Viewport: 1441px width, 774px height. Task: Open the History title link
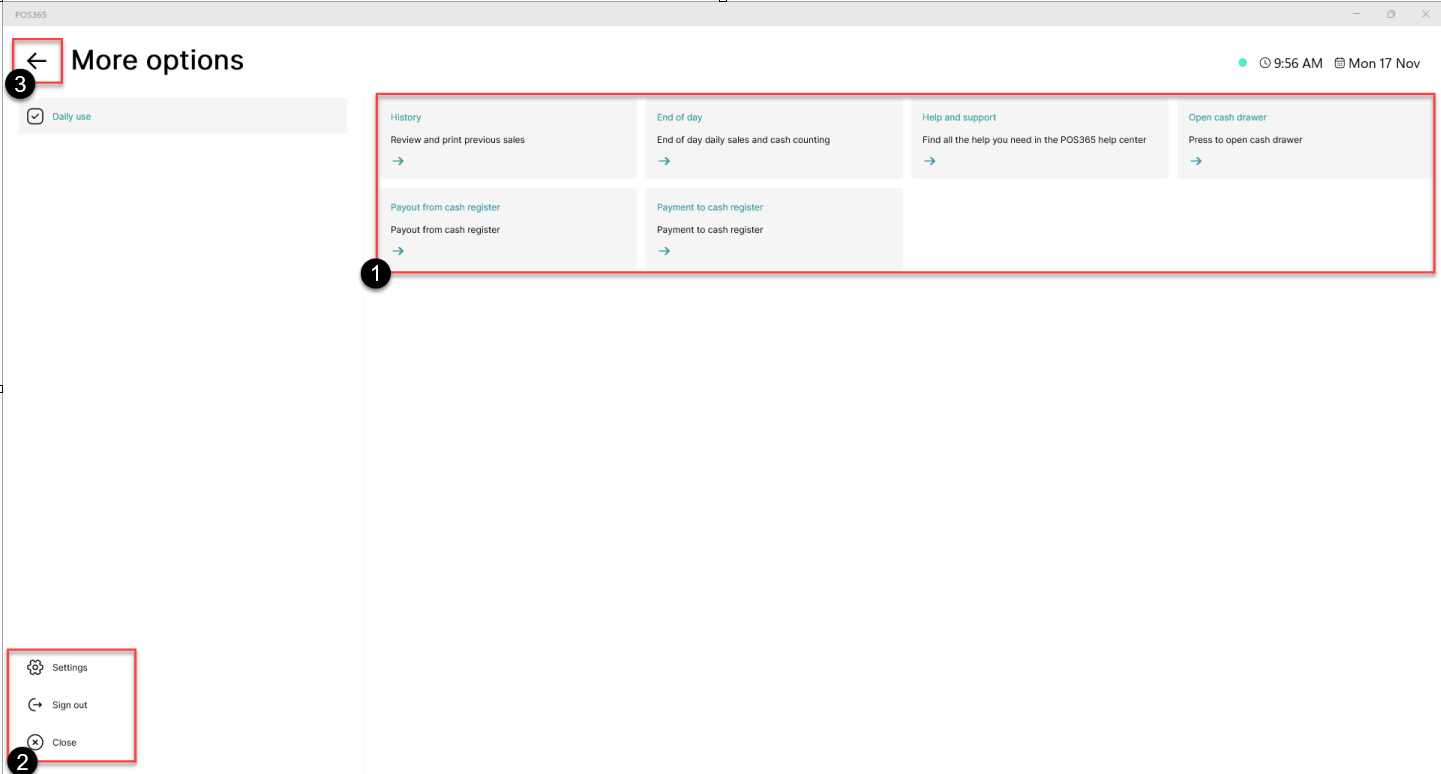tap(406, 117)
